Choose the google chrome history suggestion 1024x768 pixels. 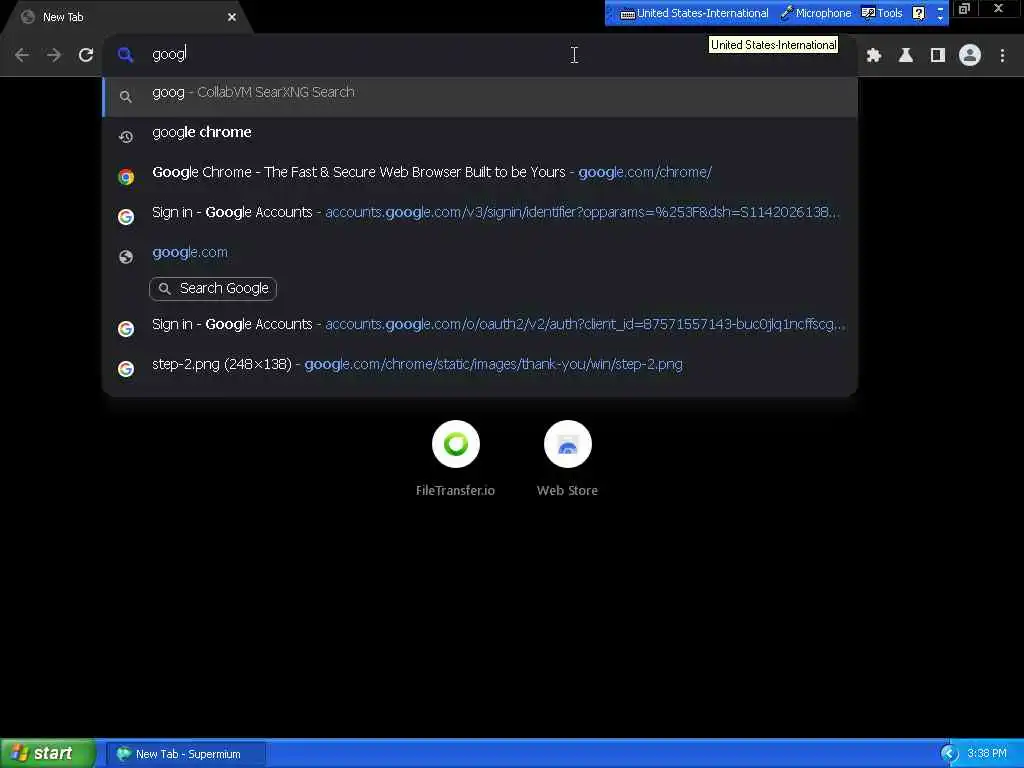480,135
